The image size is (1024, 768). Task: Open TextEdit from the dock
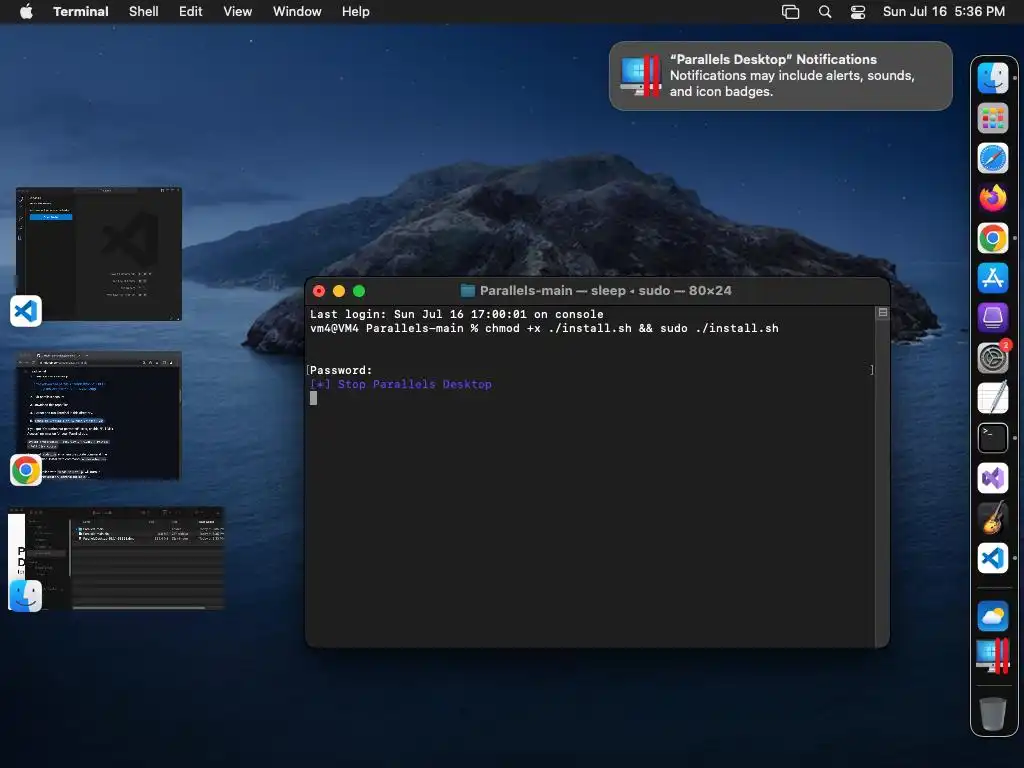point(993,398)
